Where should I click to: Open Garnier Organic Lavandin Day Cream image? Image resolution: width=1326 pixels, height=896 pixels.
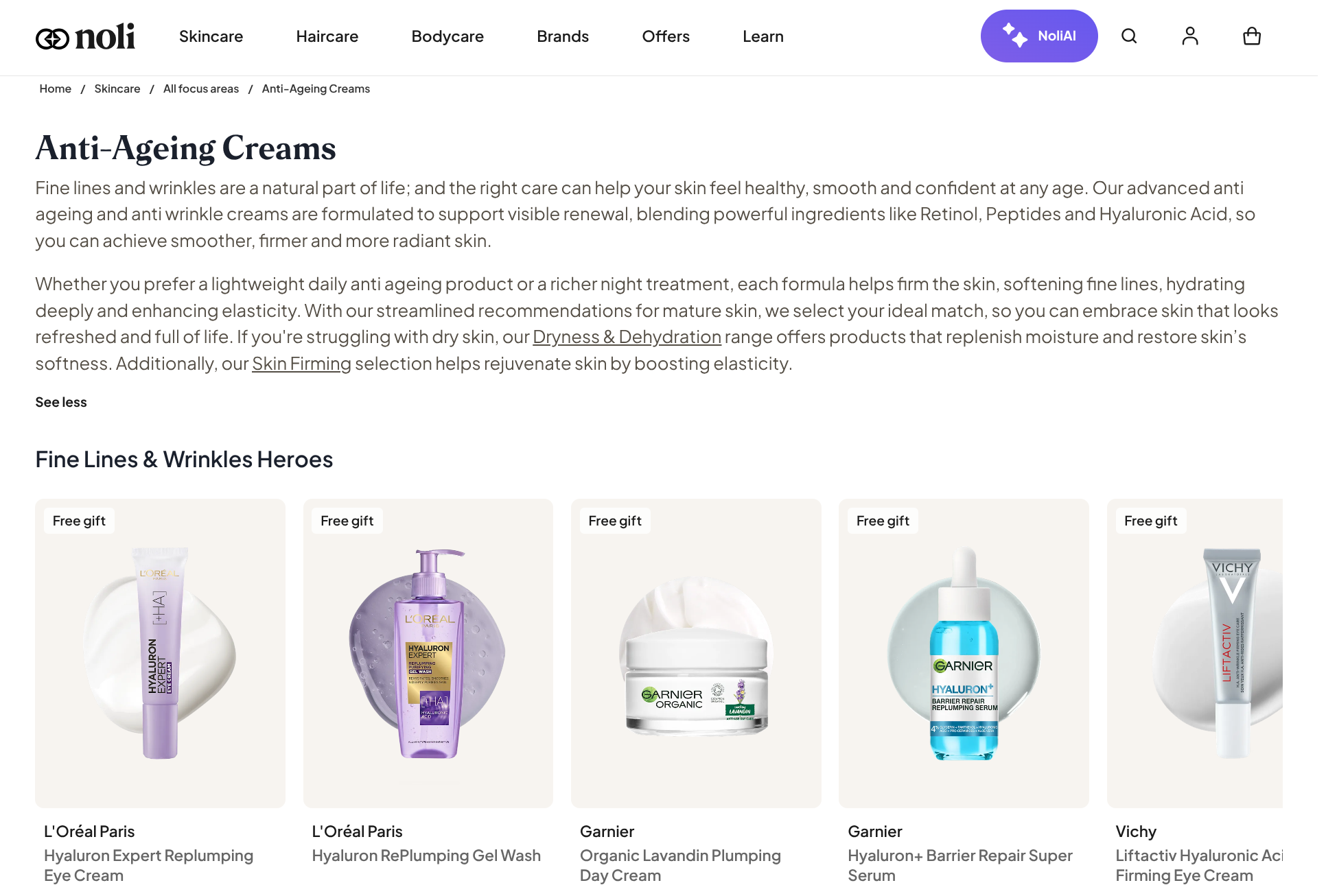696,654
